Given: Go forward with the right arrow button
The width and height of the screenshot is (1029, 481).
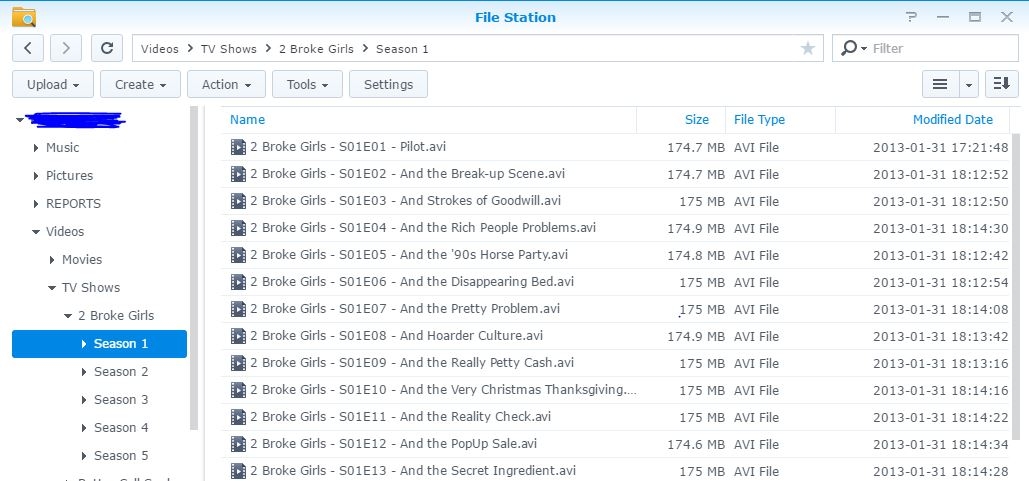Looking at the screenshot, I should pos(66,48).
